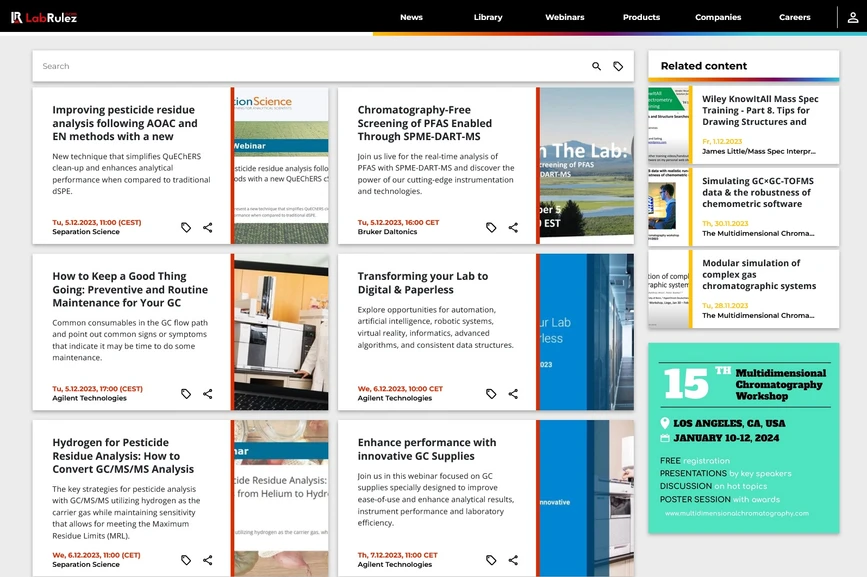Click 'Separation Science' under the AOAC webinar
This screenshot has height=577, width=867.
point(86,232)
